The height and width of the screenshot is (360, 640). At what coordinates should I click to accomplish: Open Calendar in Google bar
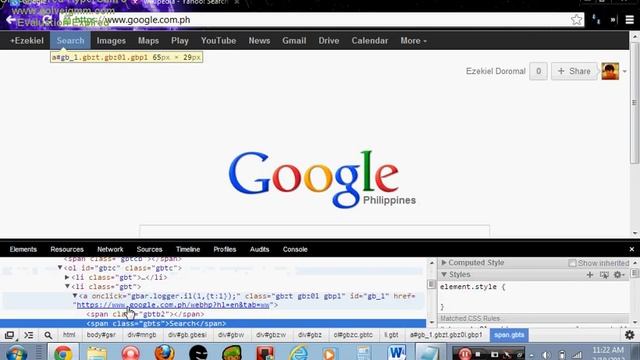(370, 41)
